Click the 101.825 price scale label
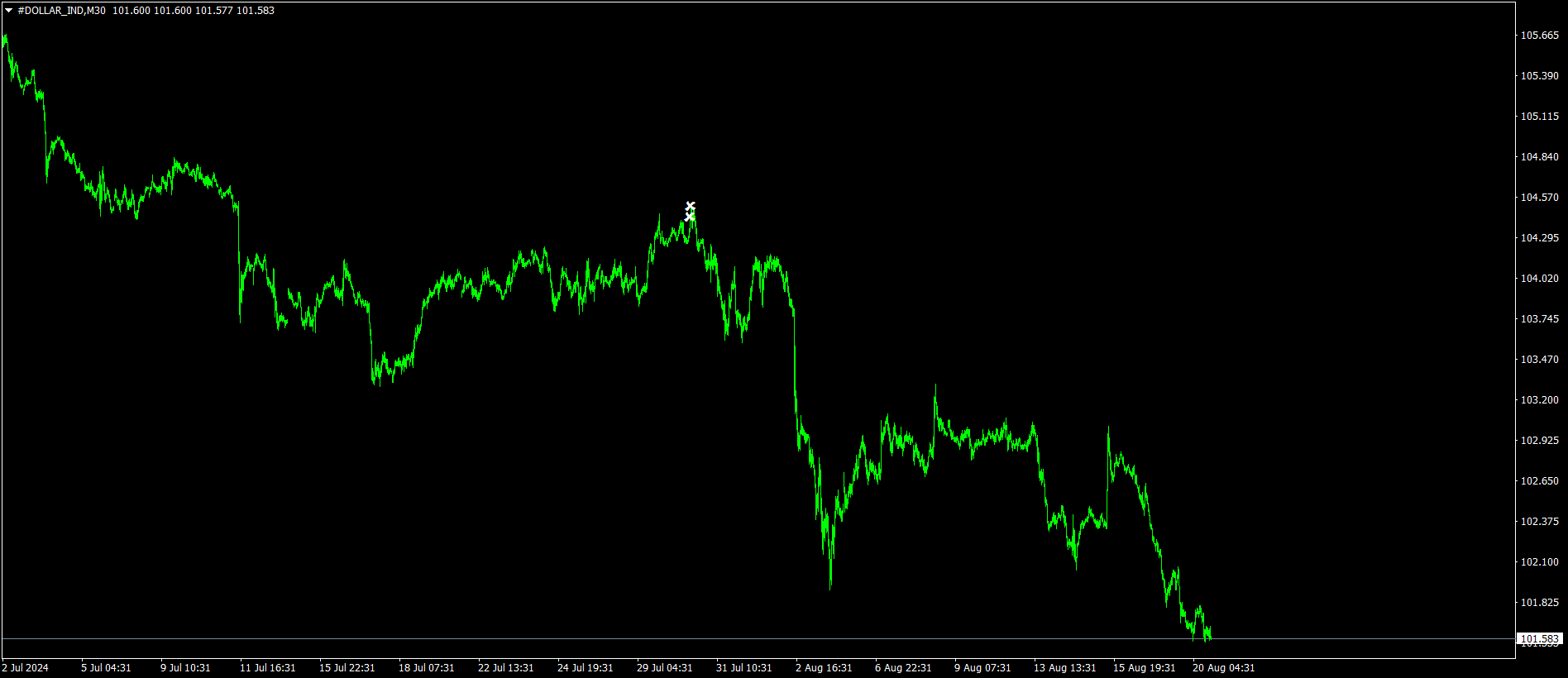Screen dimensions: 1568x678 (1539, 603)
